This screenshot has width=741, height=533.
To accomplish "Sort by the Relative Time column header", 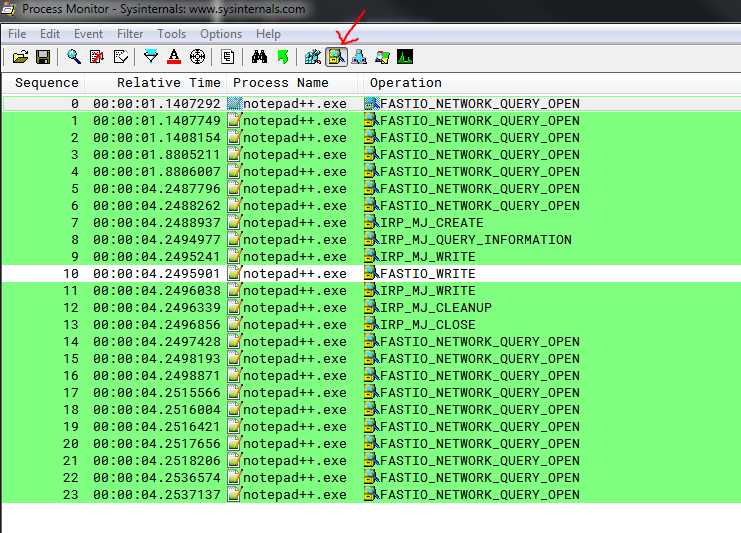I will coord(155,83).
